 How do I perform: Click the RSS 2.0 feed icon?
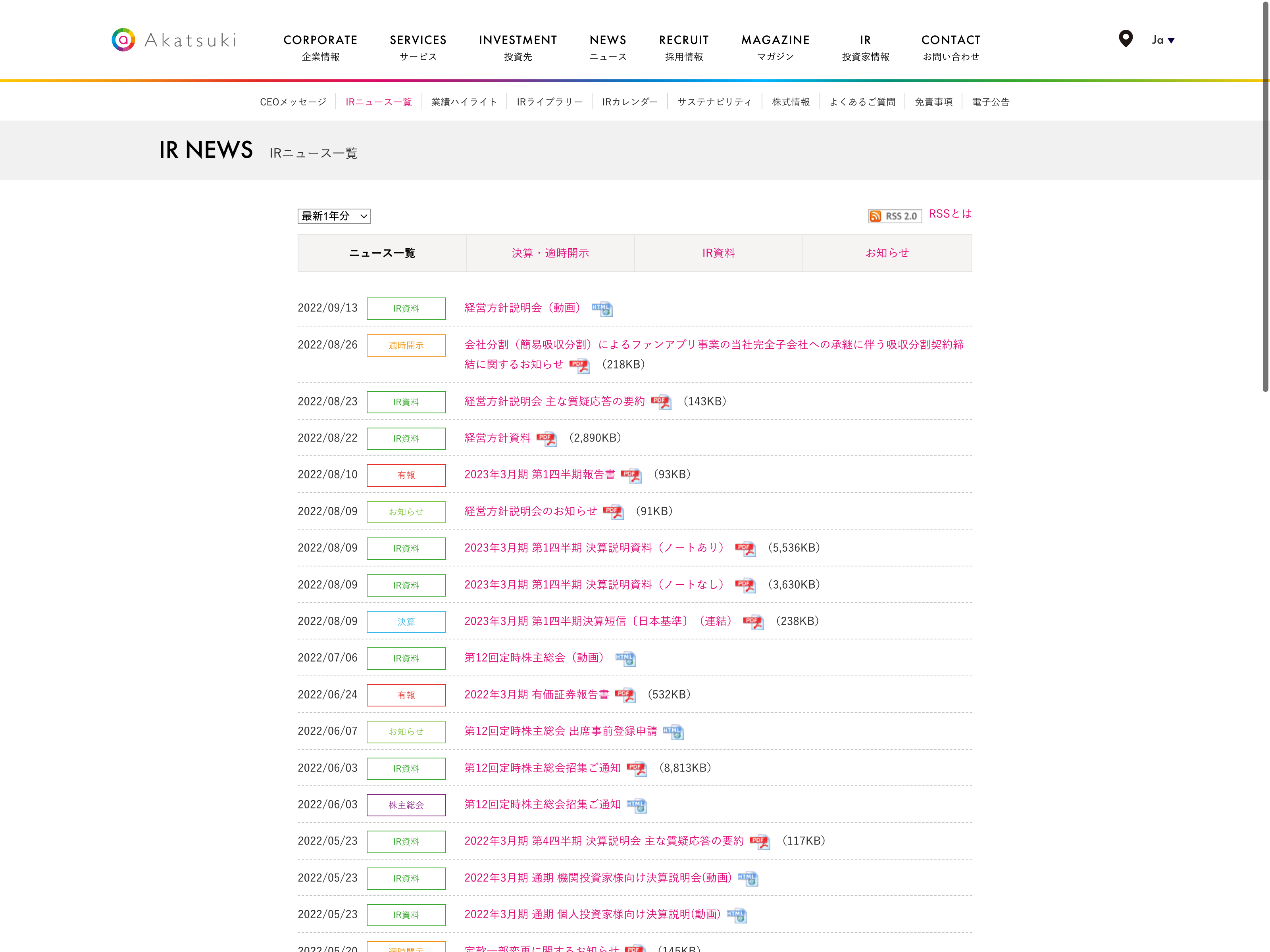pos(895,216)
